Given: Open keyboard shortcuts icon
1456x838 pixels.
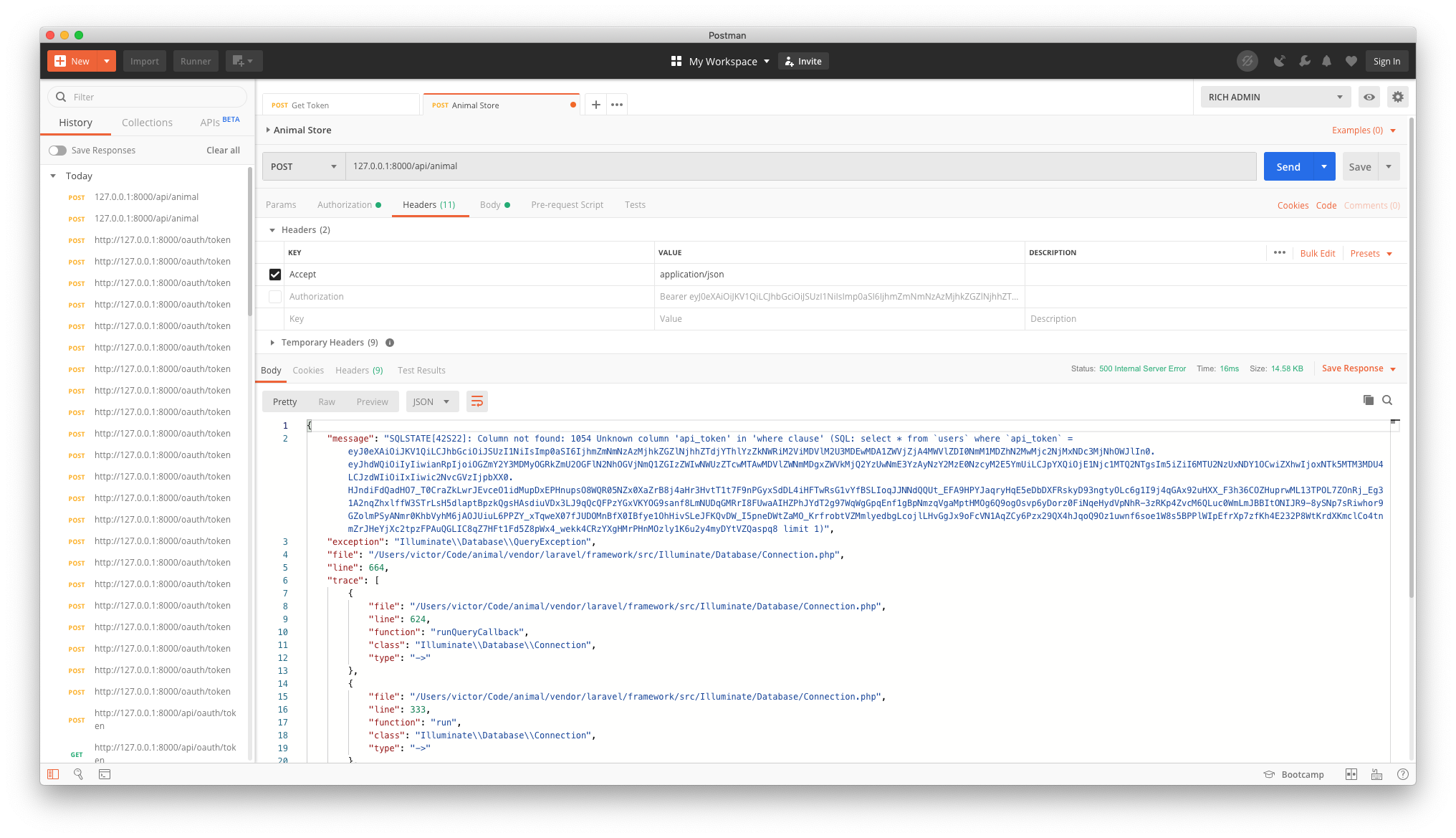Looking at the screenshot, I should [1376, 774].
